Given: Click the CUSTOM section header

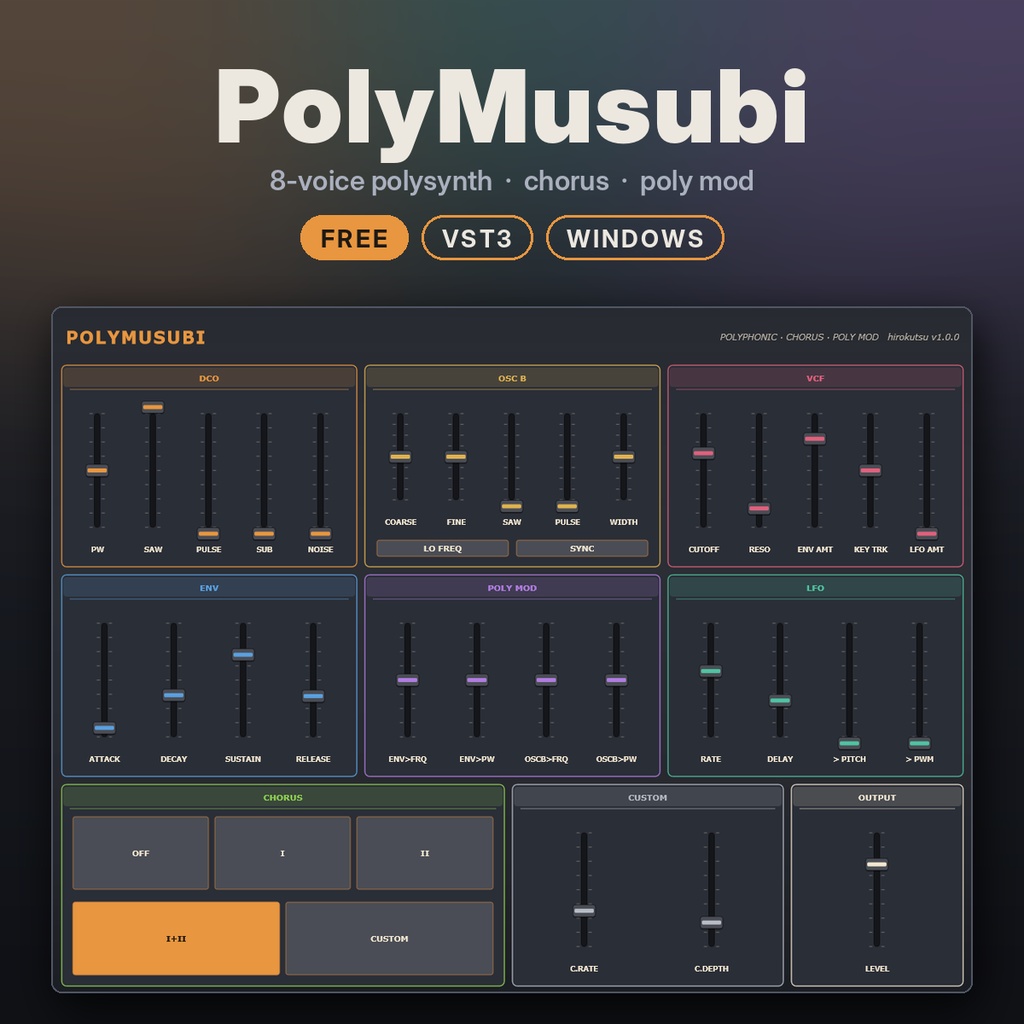Looking at the screenshot, I should [648, 797].
